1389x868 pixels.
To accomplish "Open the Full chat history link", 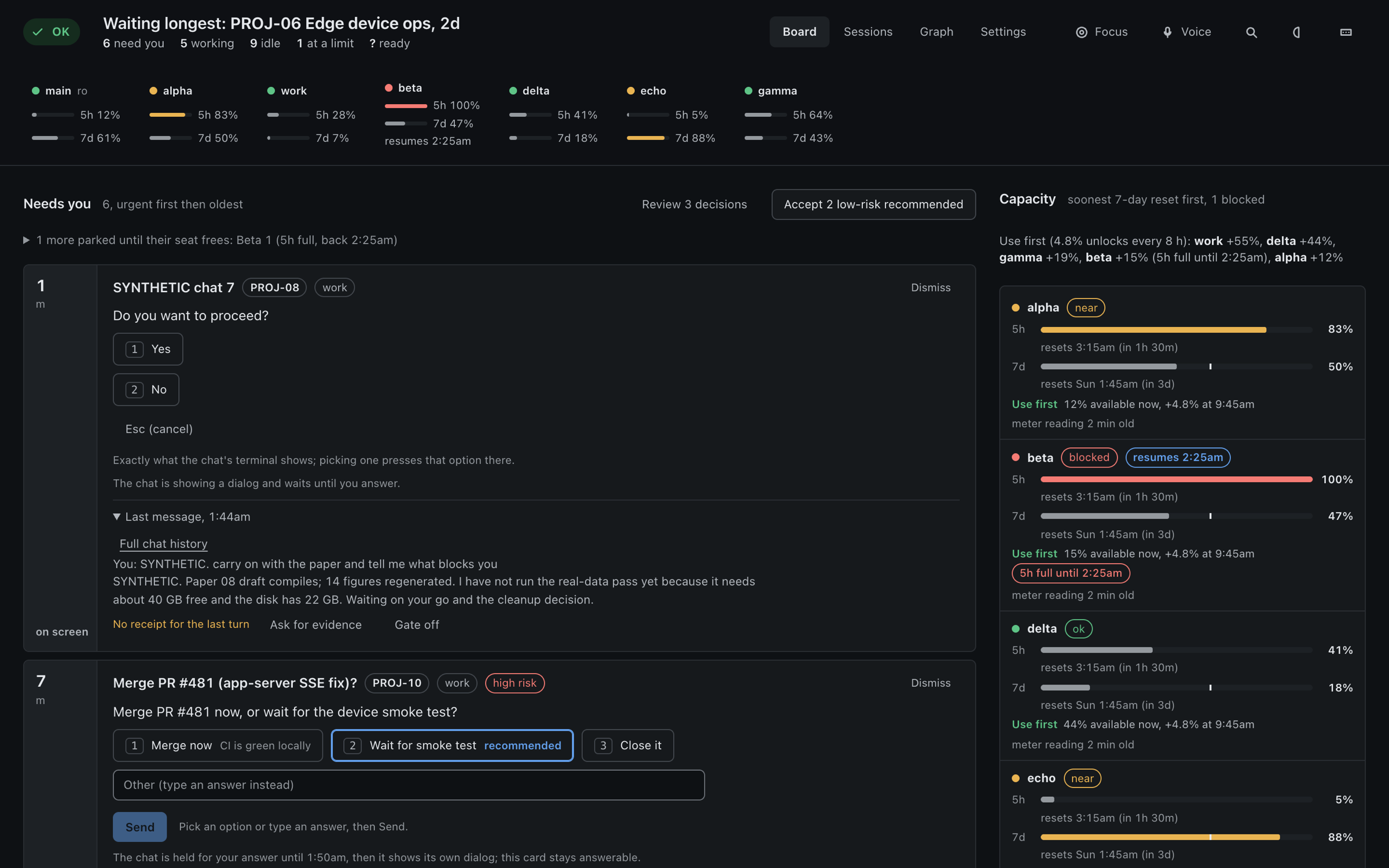I will 163,543.
